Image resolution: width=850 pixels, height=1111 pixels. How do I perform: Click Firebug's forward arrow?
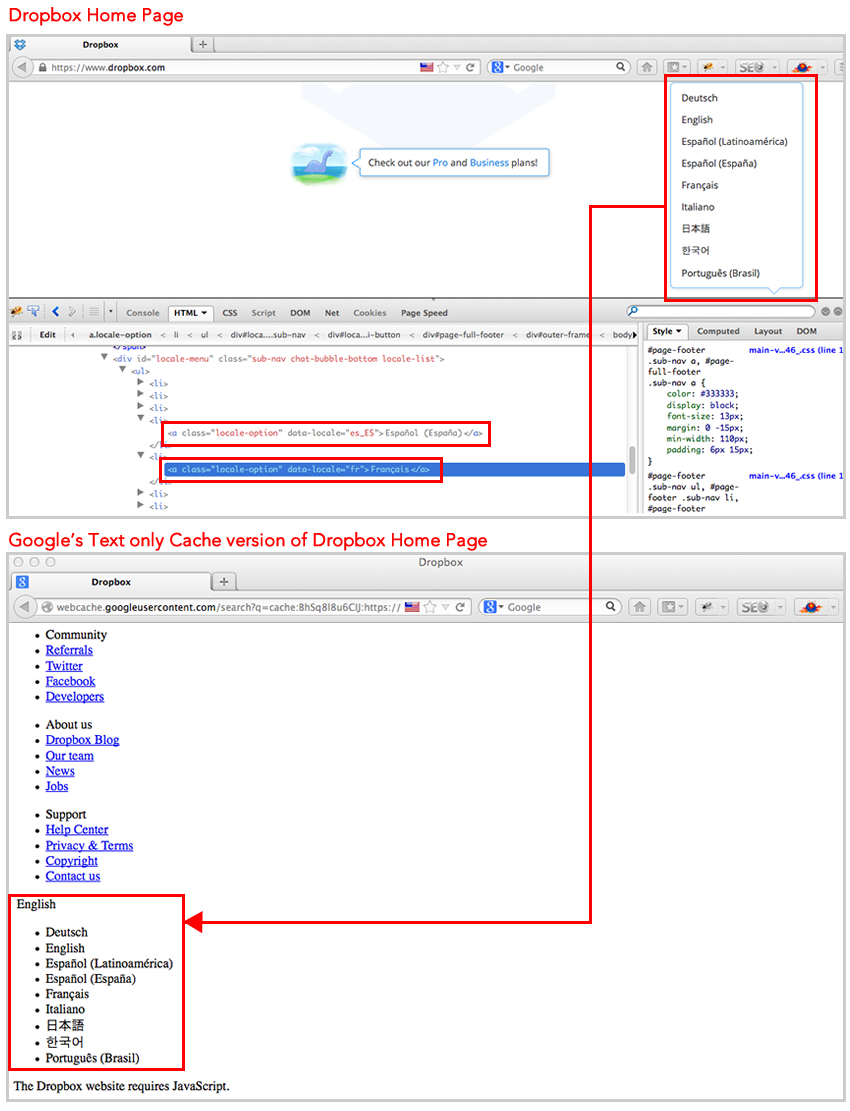(x=72, y=312)
